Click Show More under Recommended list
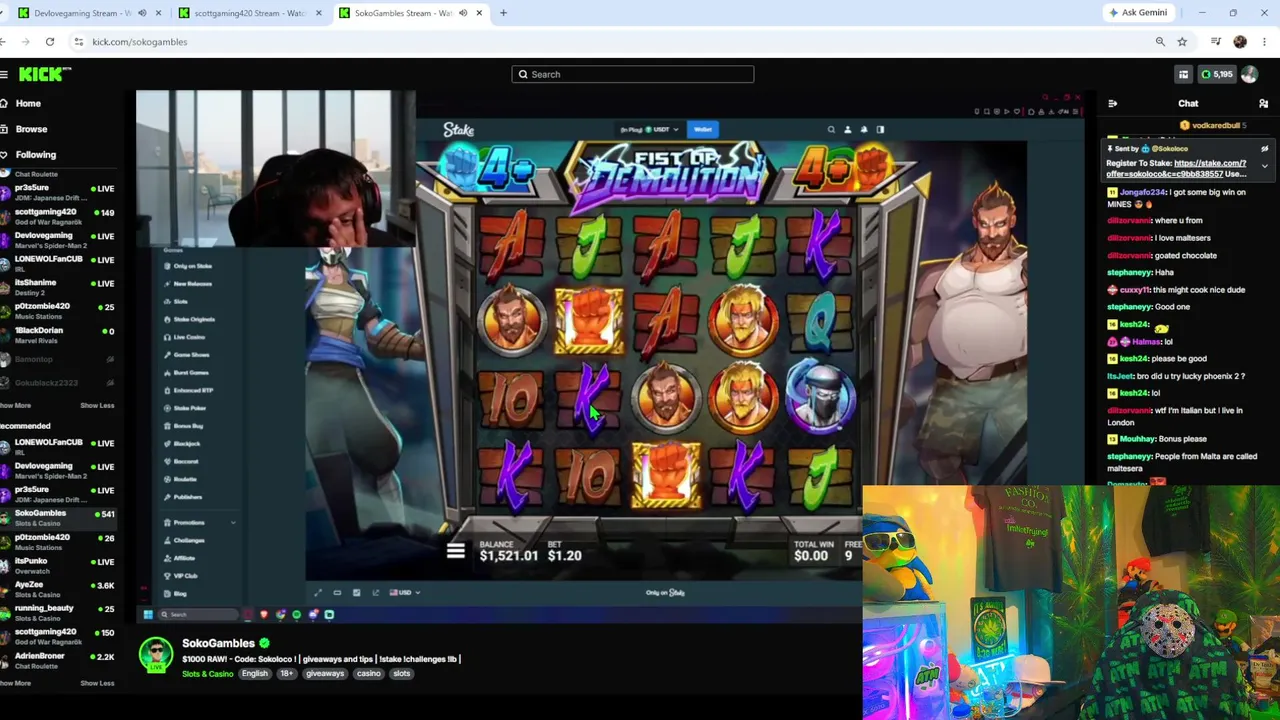 [x=16, y=683]
